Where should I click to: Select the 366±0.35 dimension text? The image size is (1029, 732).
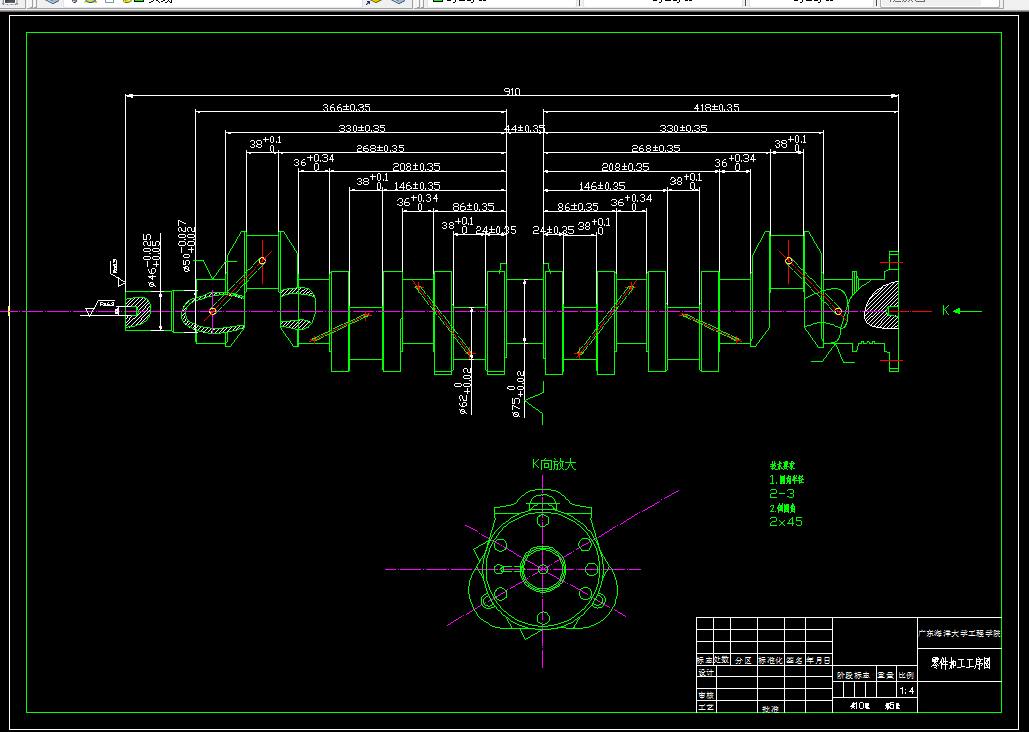click(x=346, y=107)
